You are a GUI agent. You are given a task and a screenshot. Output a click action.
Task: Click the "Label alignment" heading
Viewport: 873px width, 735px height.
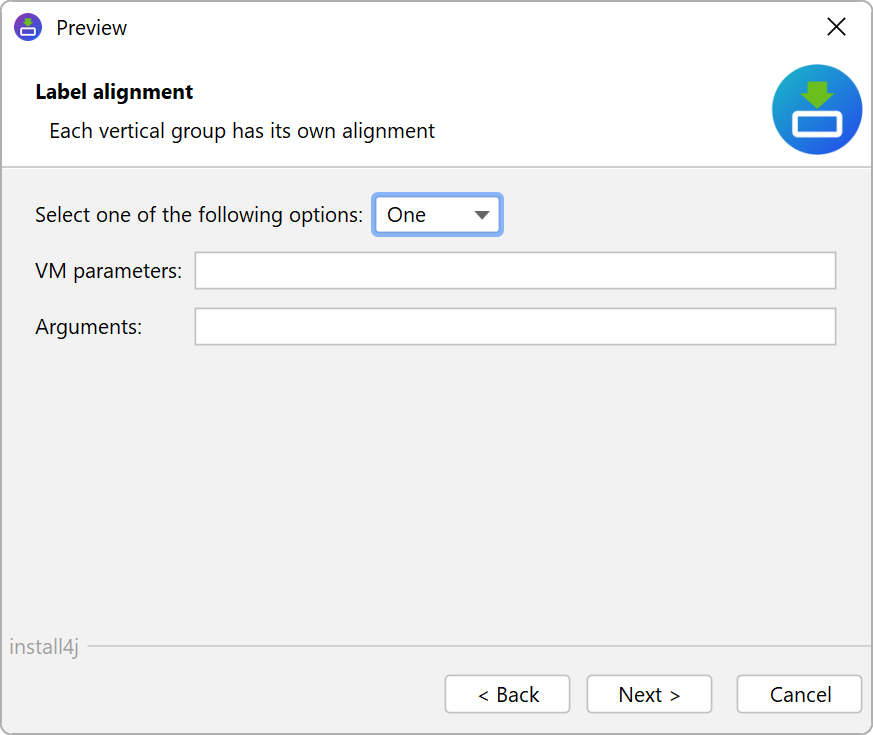tap(114, 92)
